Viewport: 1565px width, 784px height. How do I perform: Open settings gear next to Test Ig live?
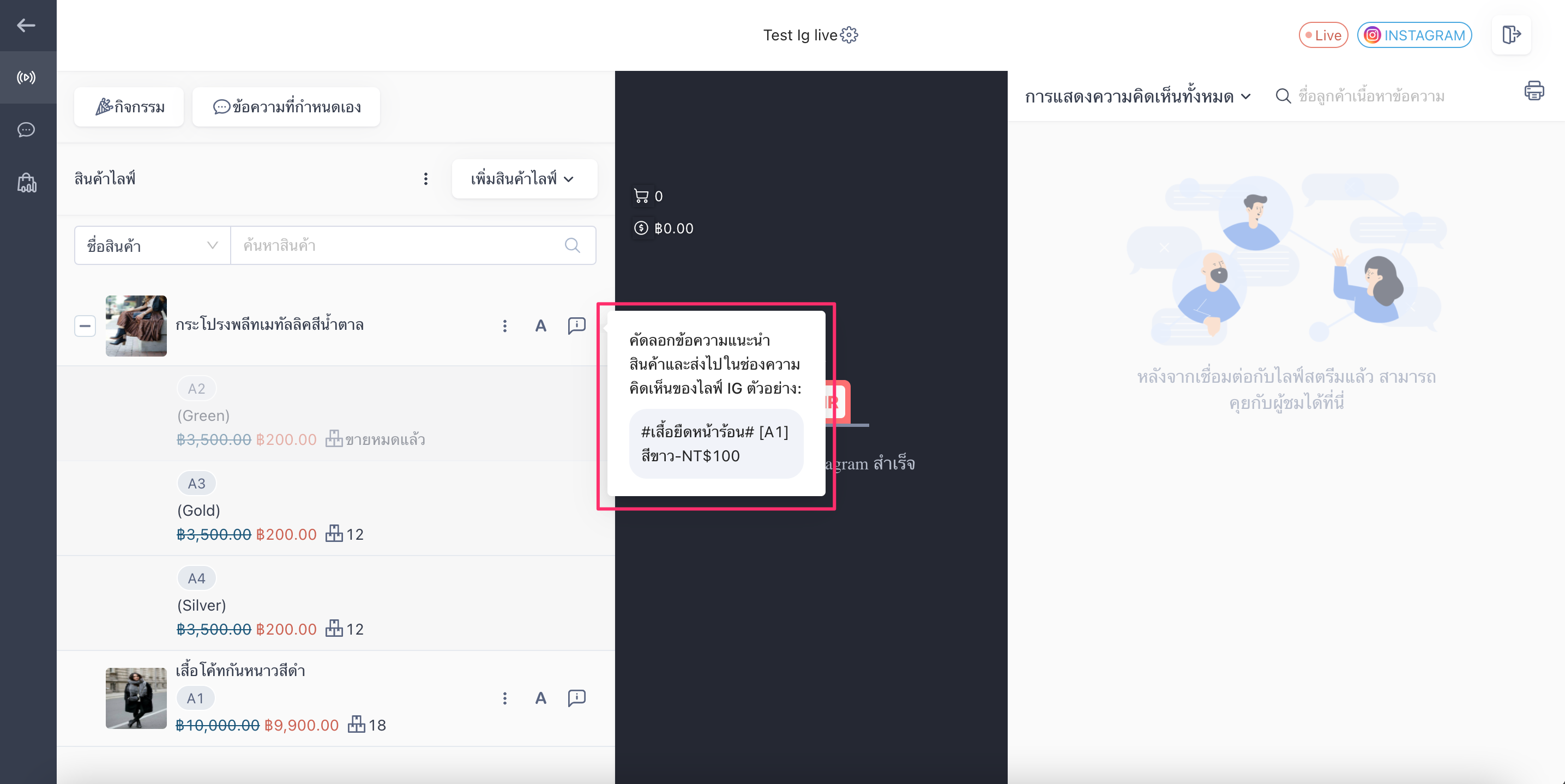pyautogui.click(x=850, y=35)
